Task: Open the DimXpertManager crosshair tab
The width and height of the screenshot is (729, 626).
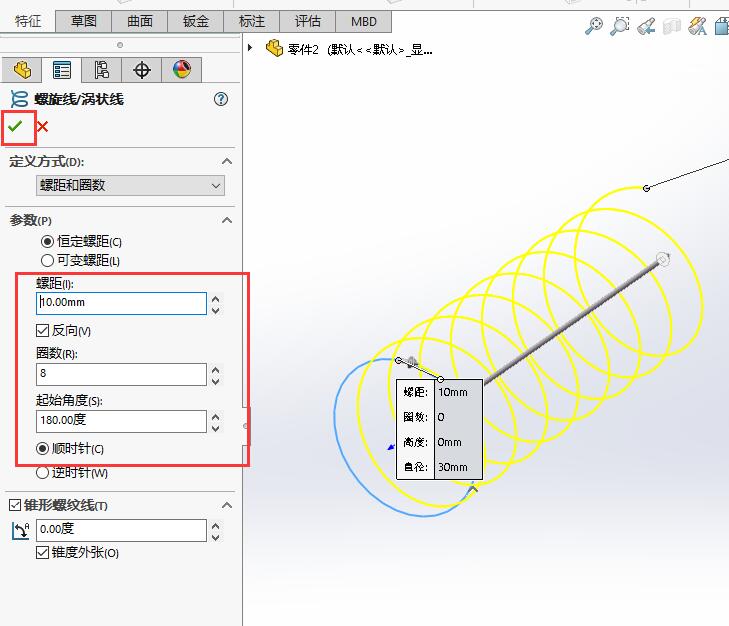Action: pos(141,70)
